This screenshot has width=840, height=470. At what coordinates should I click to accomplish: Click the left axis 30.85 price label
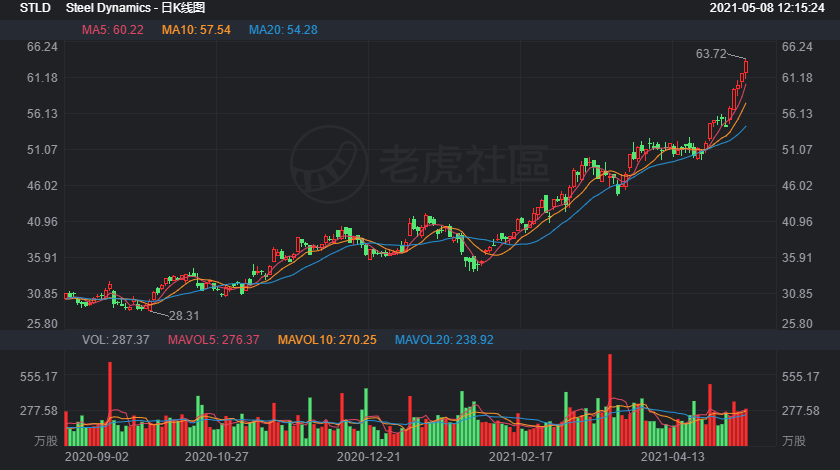point(42,294)
